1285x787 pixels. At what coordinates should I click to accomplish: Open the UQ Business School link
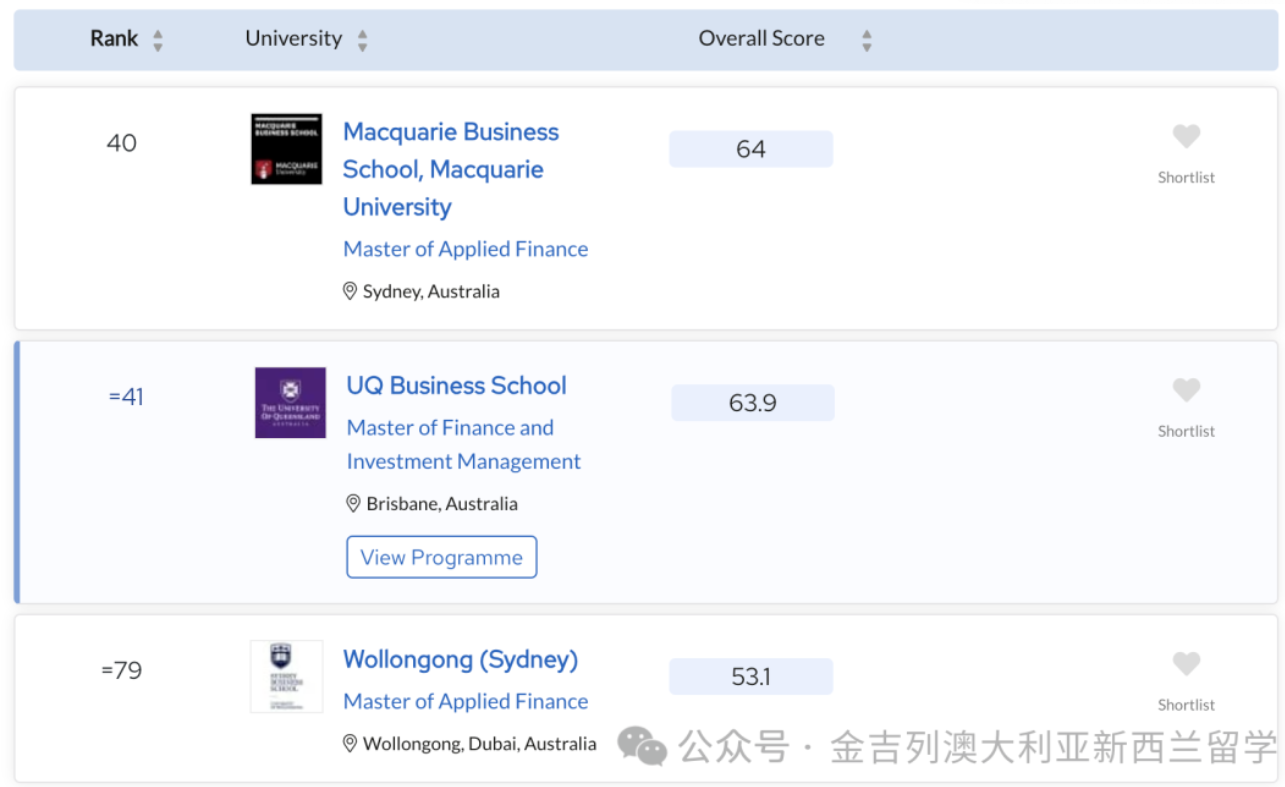click(x=456, y=386)
